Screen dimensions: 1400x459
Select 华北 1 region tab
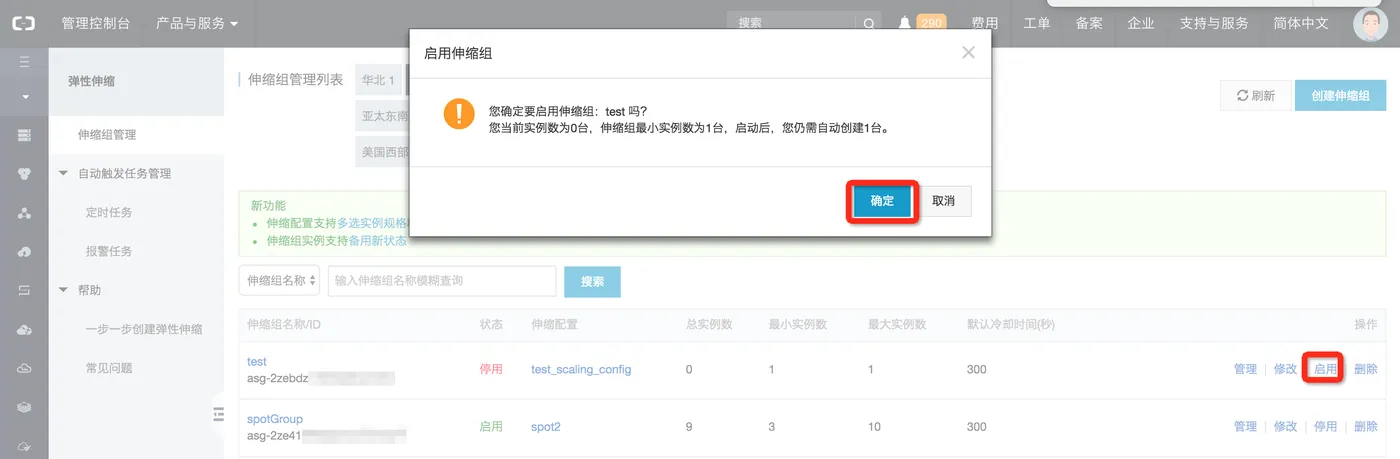379,80
